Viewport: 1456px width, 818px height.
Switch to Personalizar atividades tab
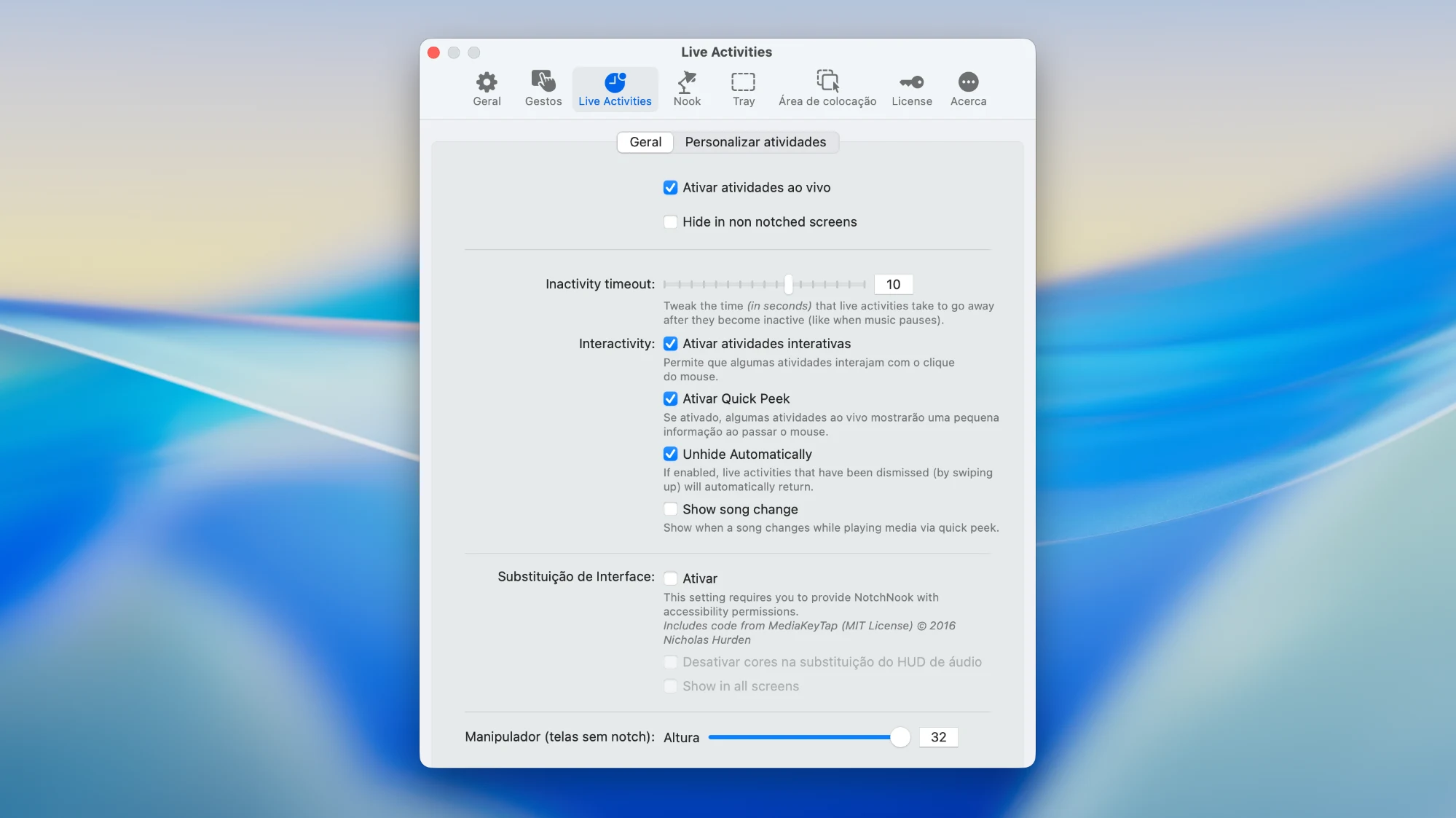755,142
